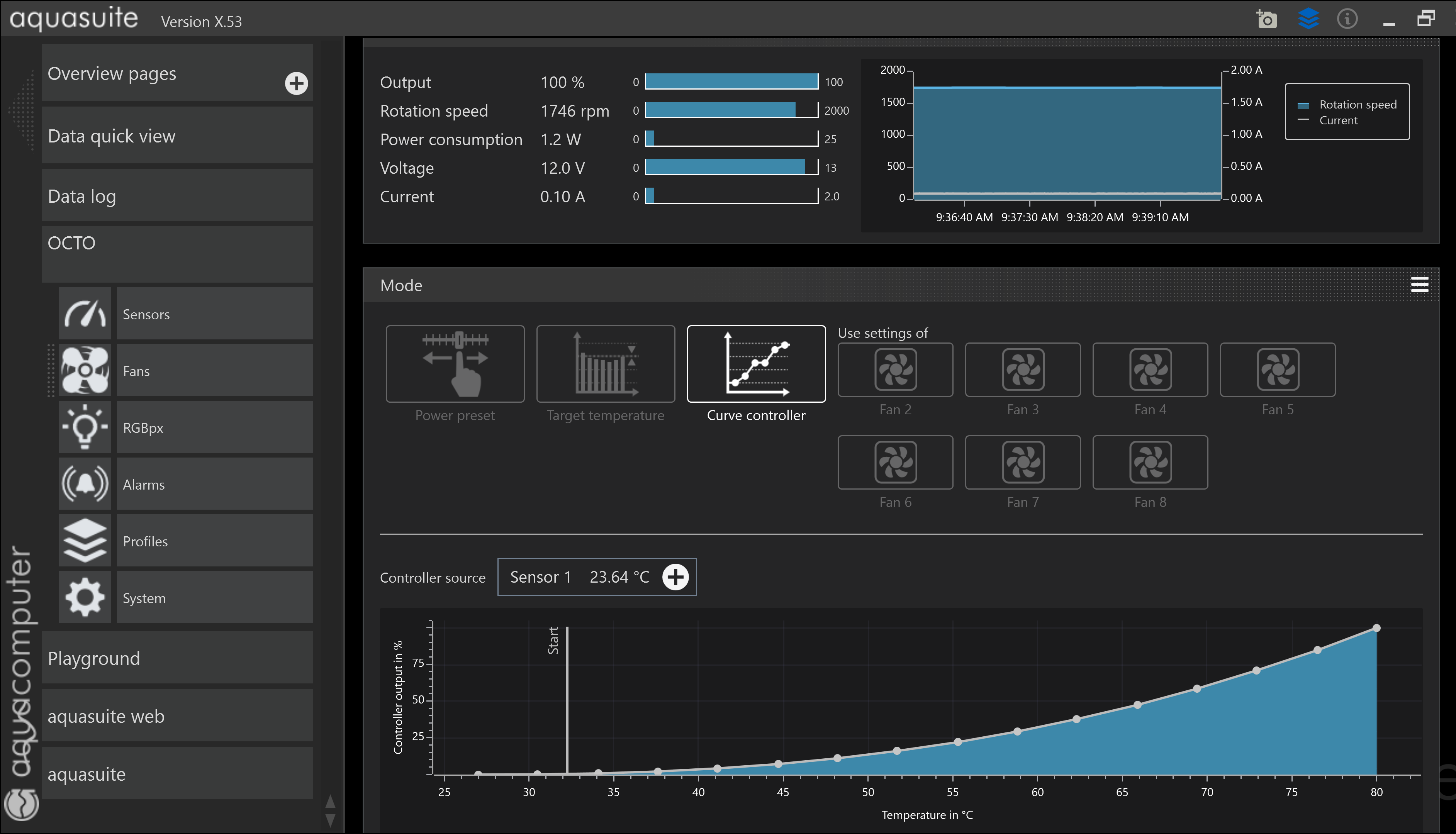This screenshot has width=1456, height=834.
Task: Select Power preset mode
Action: [x=455, y=364]
